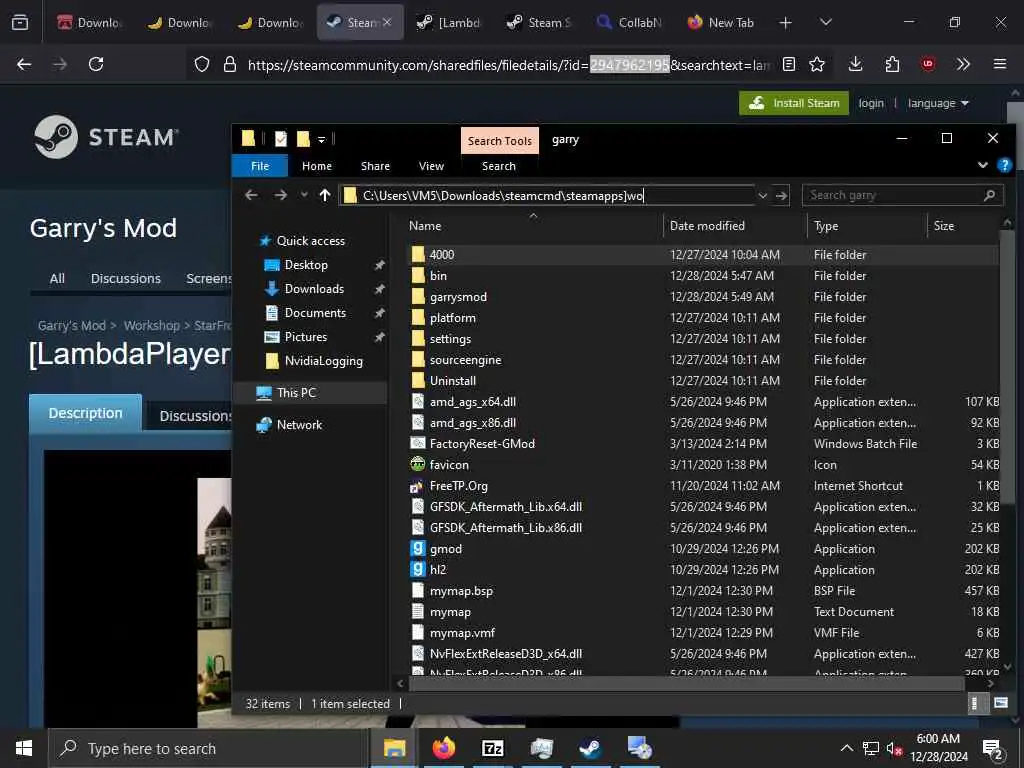
Task: Open the recent locations dropdown arrow
Action: [x=304, y=195]
